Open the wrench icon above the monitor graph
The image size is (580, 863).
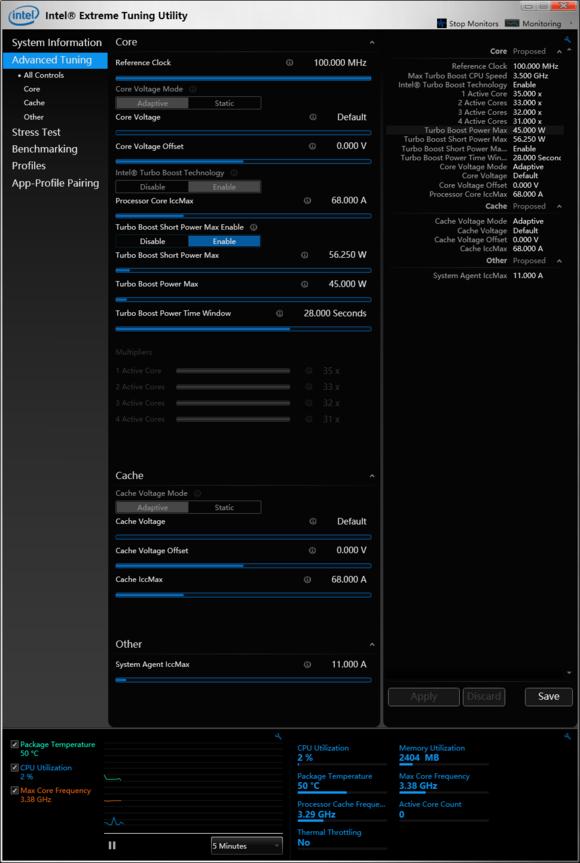tap(278, 736)
